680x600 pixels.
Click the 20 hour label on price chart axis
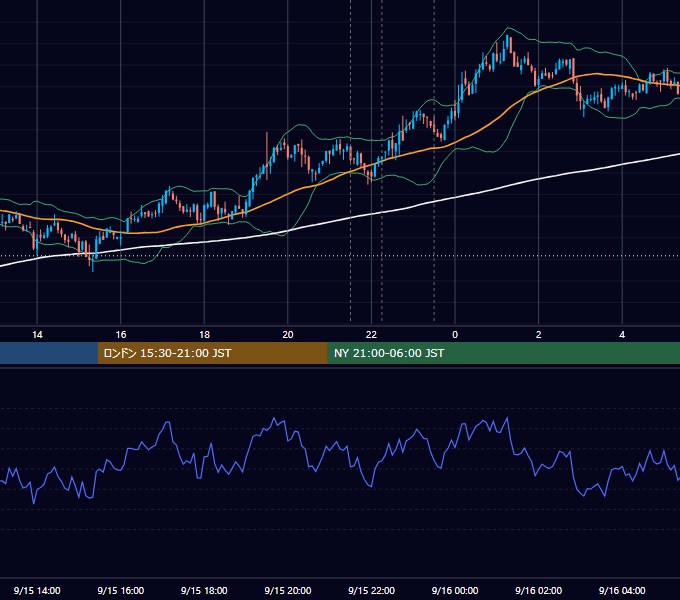pyautogui.click(x=288, y=335)
